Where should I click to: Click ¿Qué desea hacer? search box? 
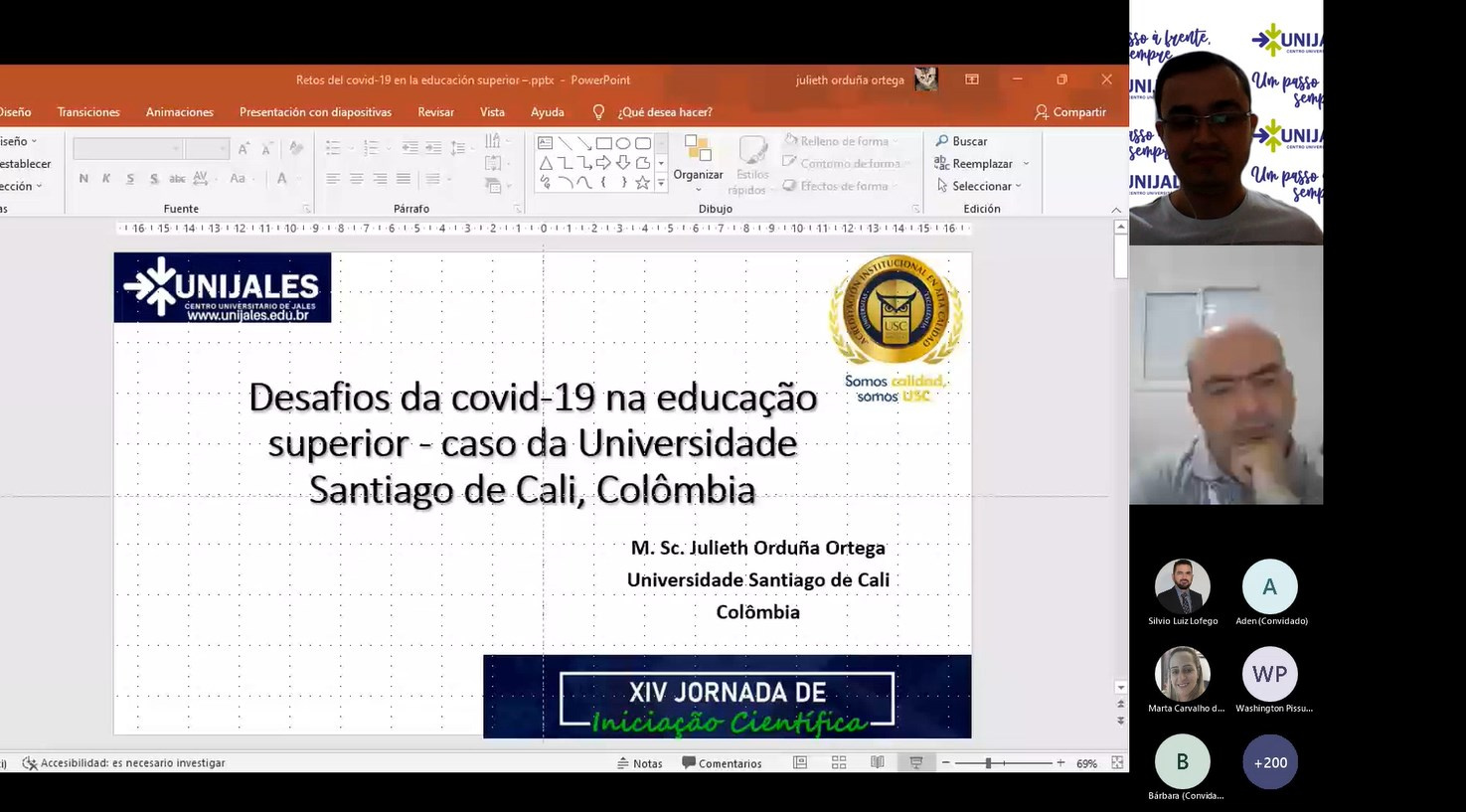665,112
